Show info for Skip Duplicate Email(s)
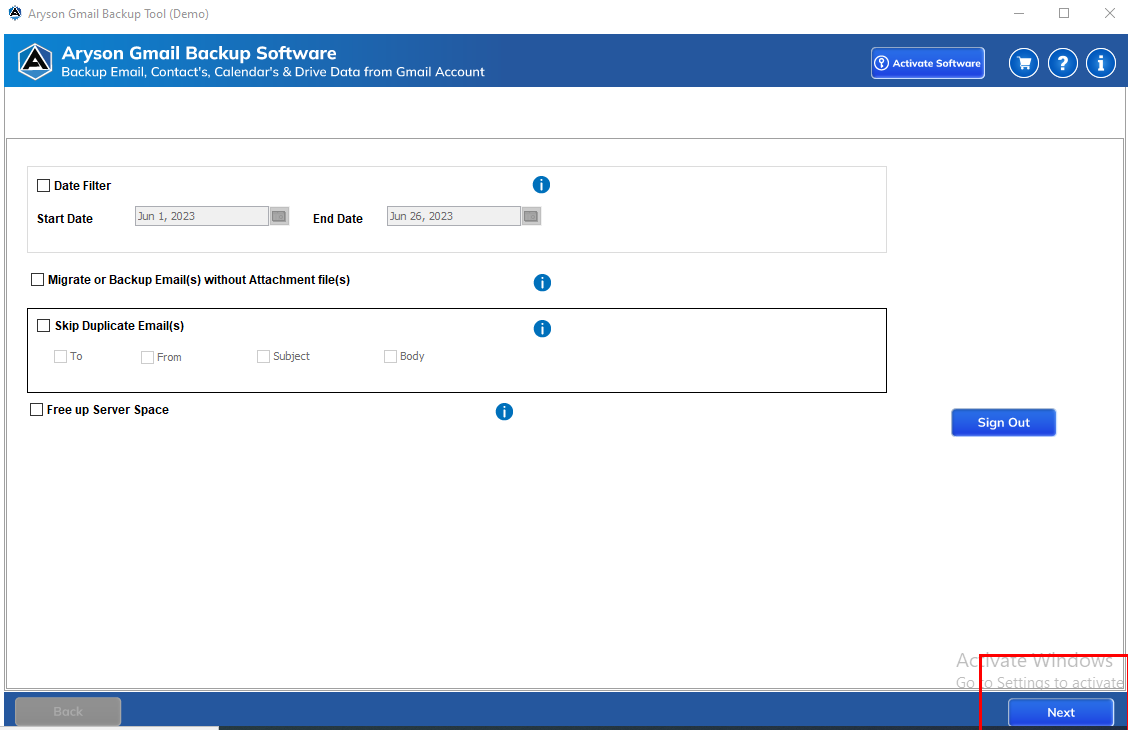This screenshot has width=1128, height=730. tap(542, 329)
